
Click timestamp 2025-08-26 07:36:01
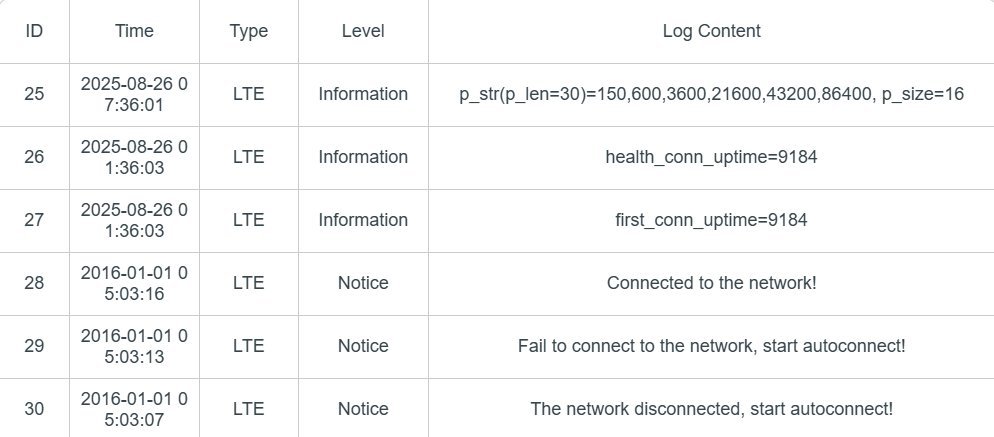[x=134, y=94]
